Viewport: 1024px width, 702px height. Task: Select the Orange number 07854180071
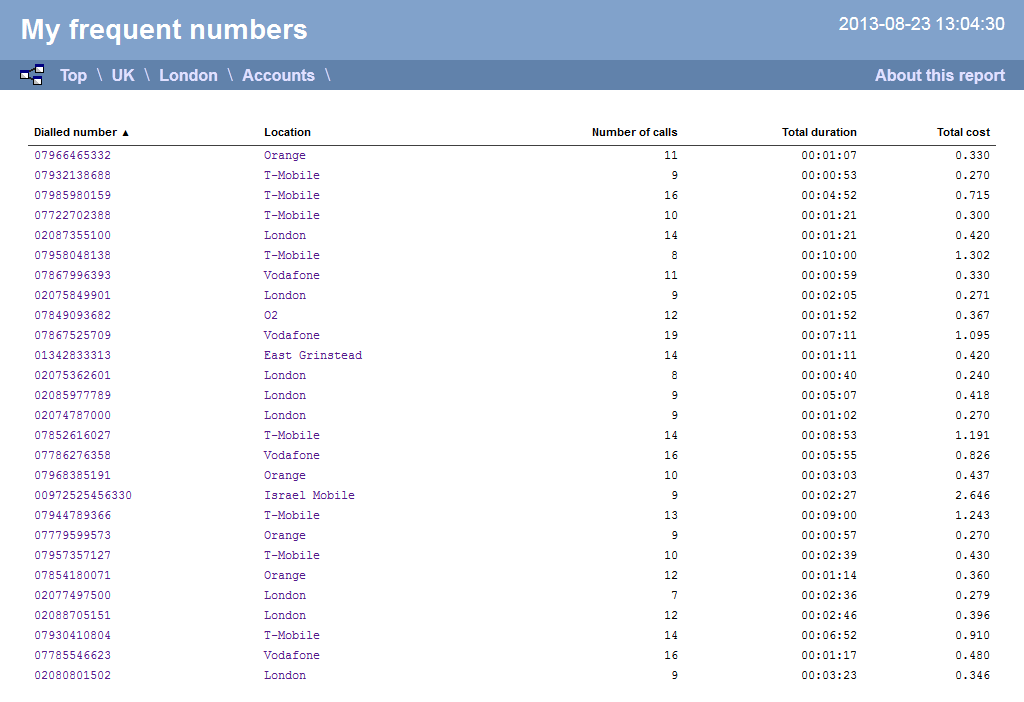[72, 575]
